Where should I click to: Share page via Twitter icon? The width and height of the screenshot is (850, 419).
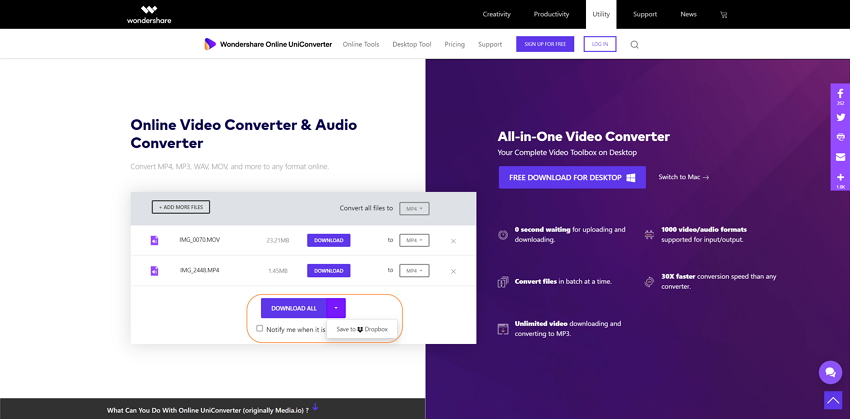tap(840, 116)
